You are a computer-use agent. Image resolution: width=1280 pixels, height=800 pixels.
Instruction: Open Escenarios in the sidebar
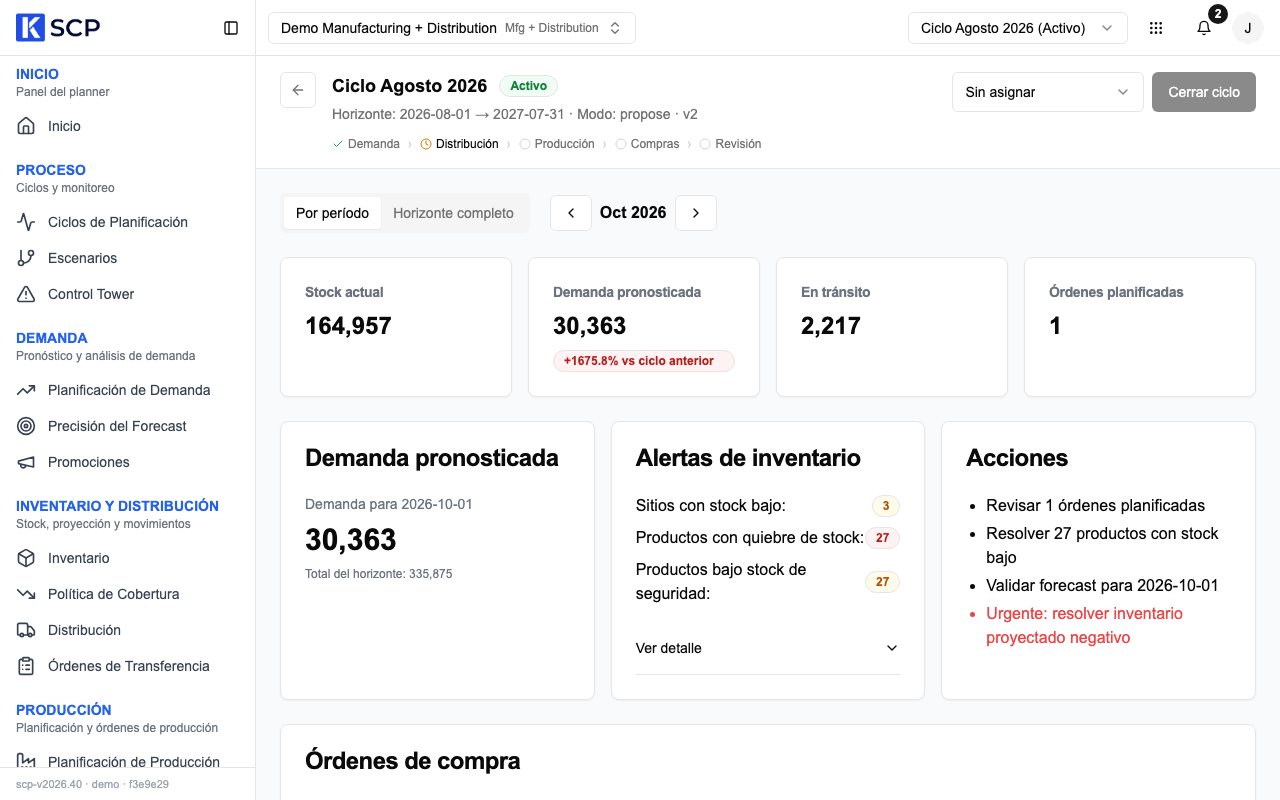[127, 258]
